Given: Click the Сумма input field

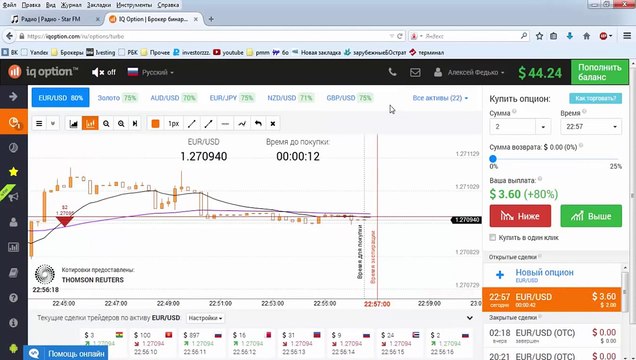Looking at the screenshot, I should pos(513,126).
